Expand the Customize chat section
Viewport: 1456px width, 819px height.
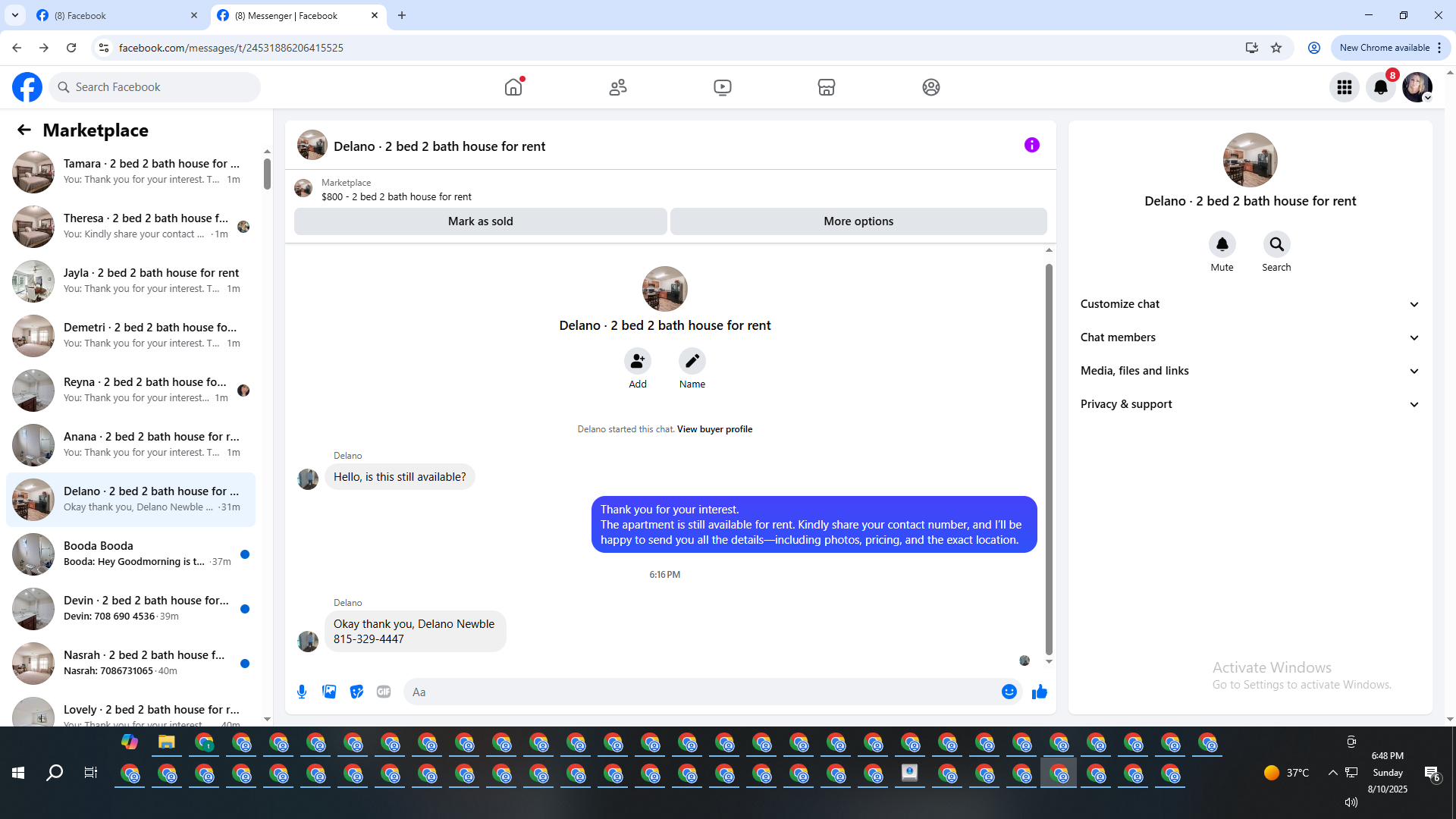1249,304
